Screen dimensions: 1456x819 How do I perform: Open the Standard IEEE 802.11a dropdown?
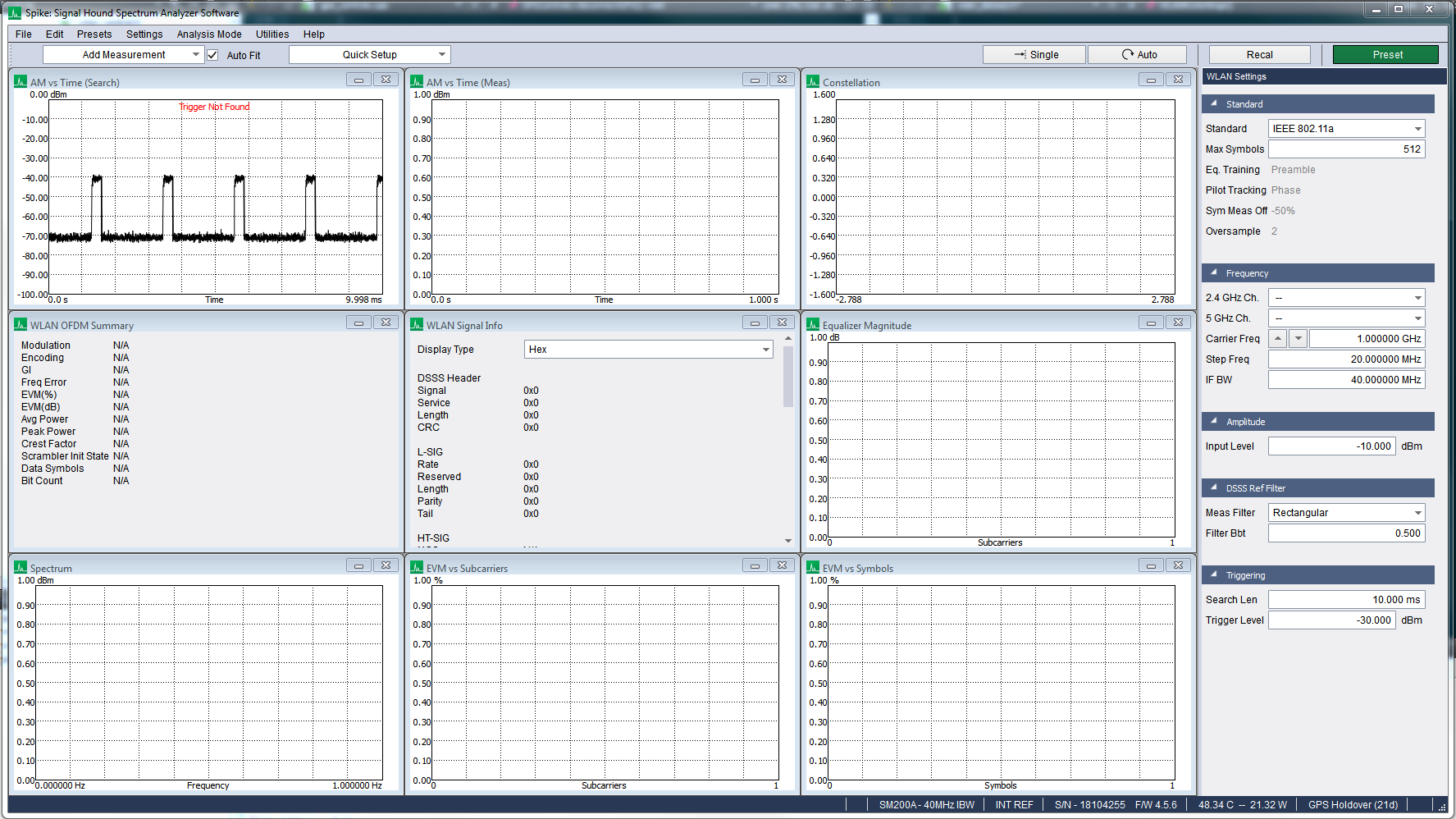[1346, 128]
